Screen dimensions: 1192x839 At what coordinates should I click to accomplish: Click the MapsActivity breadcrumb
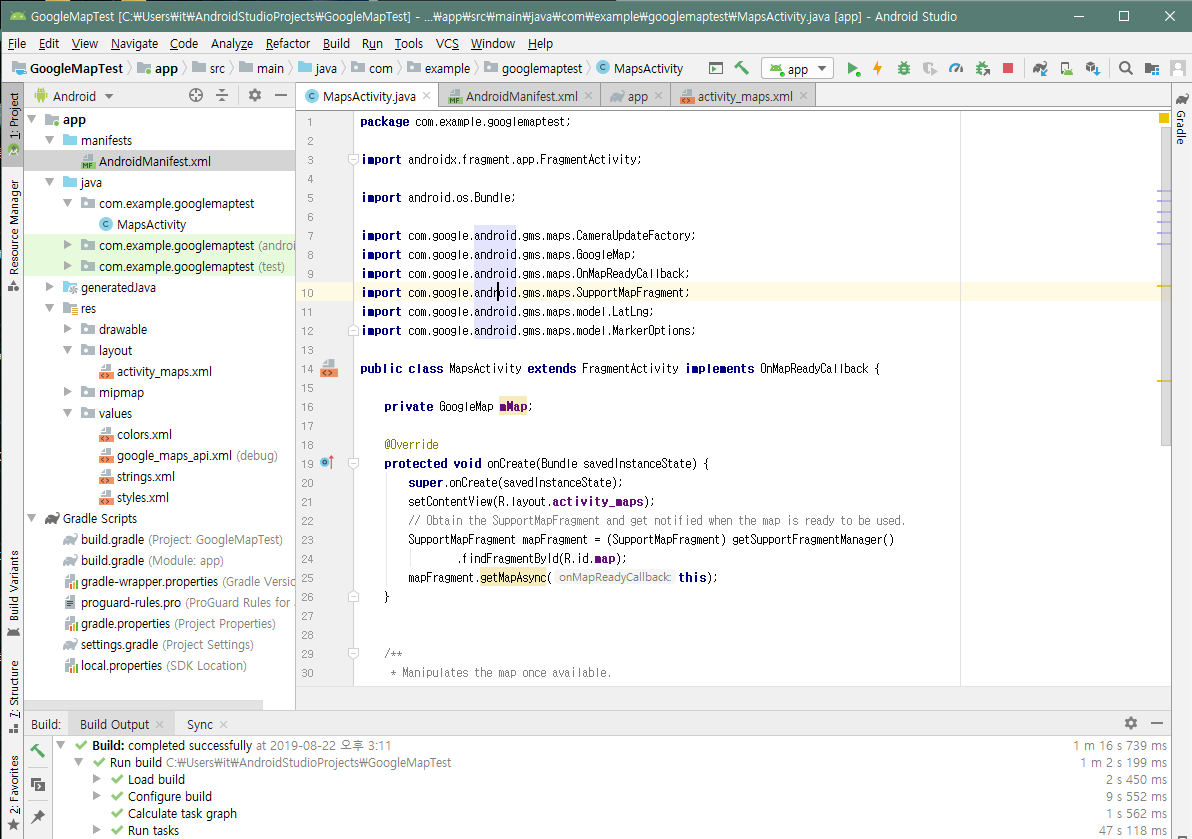(x=640, y=68)
